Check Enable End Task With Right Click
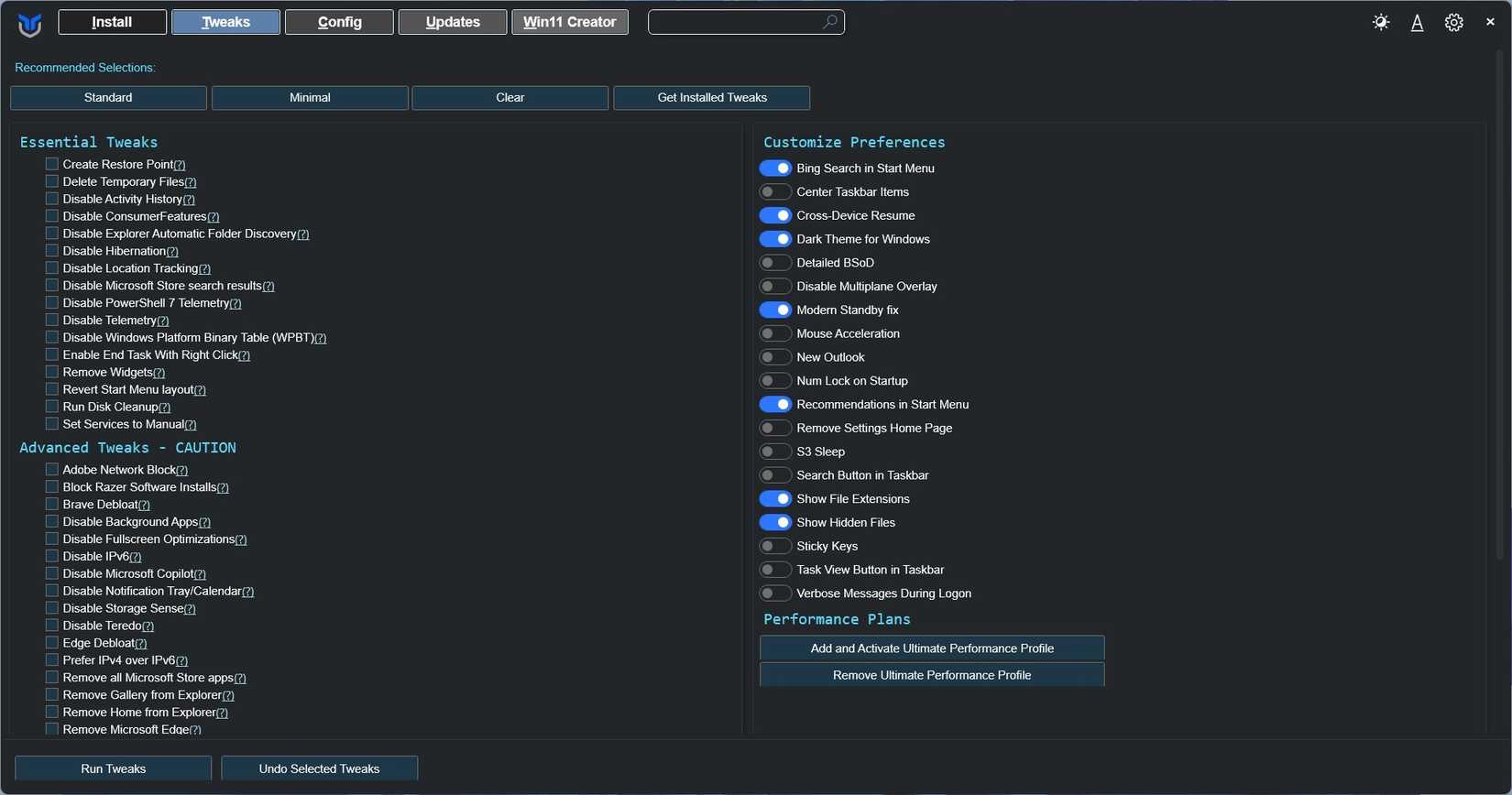 [52, 354]
